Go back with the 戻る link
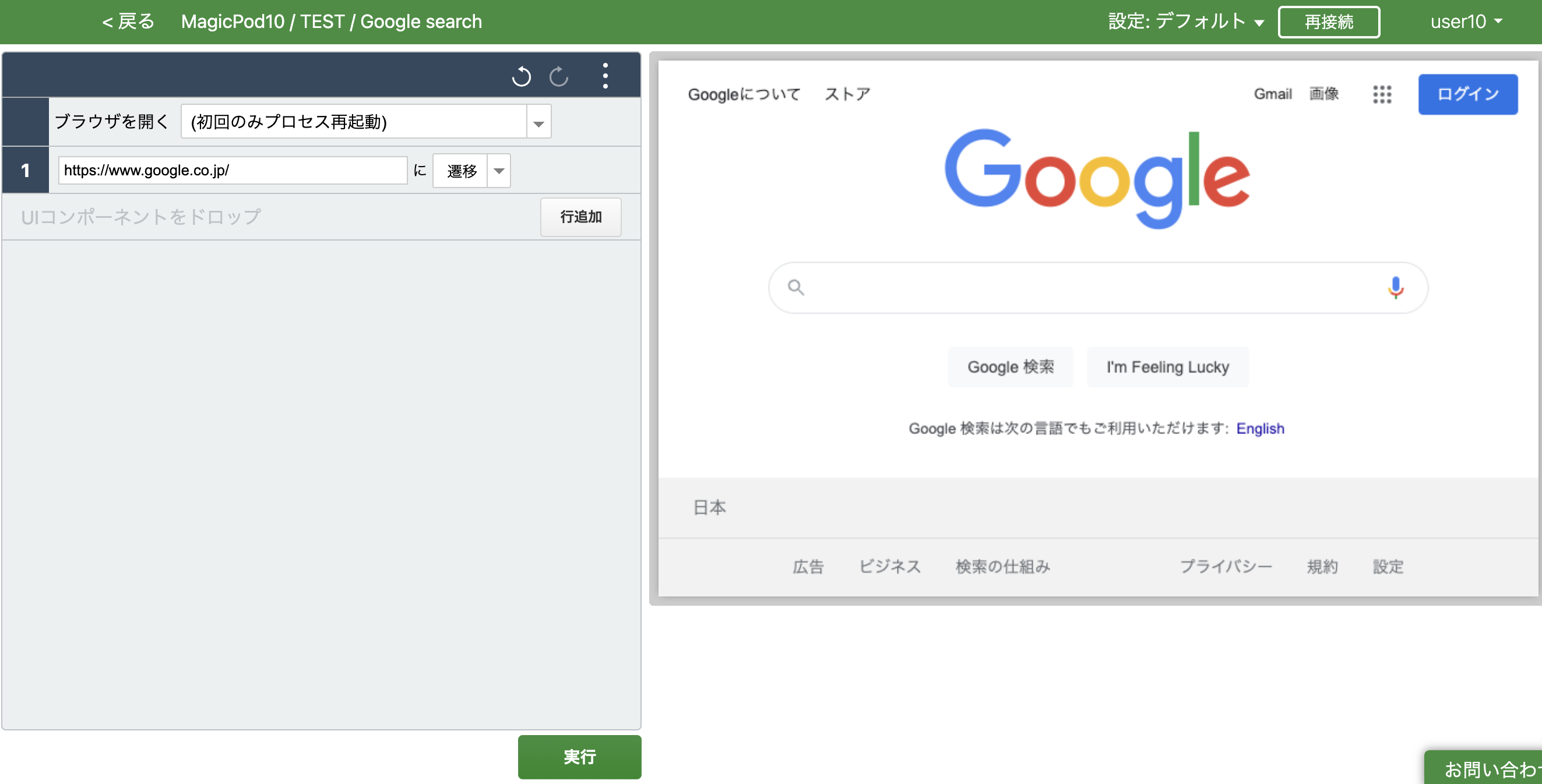 (128, 22)
